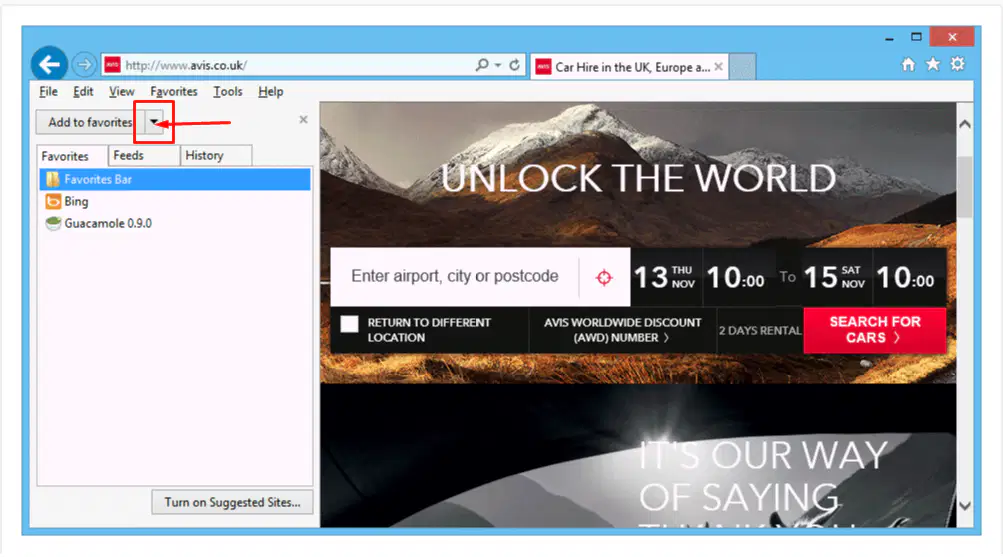Open the Tools gear icon
The height and width of the screenshot is (557, 1003).
(958, 64)
